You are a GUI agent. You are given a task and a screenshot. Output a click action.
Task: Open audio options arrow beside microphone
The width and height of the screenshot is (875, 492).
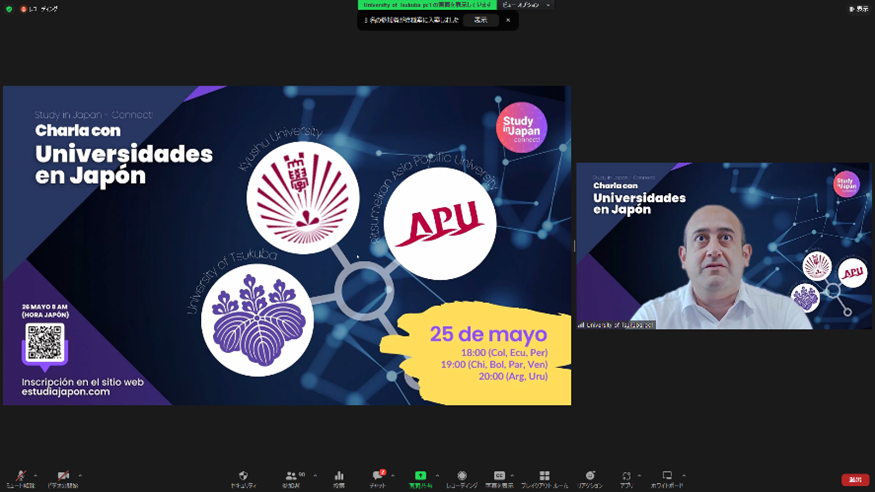pyautogui.click(x=36, y=476)
